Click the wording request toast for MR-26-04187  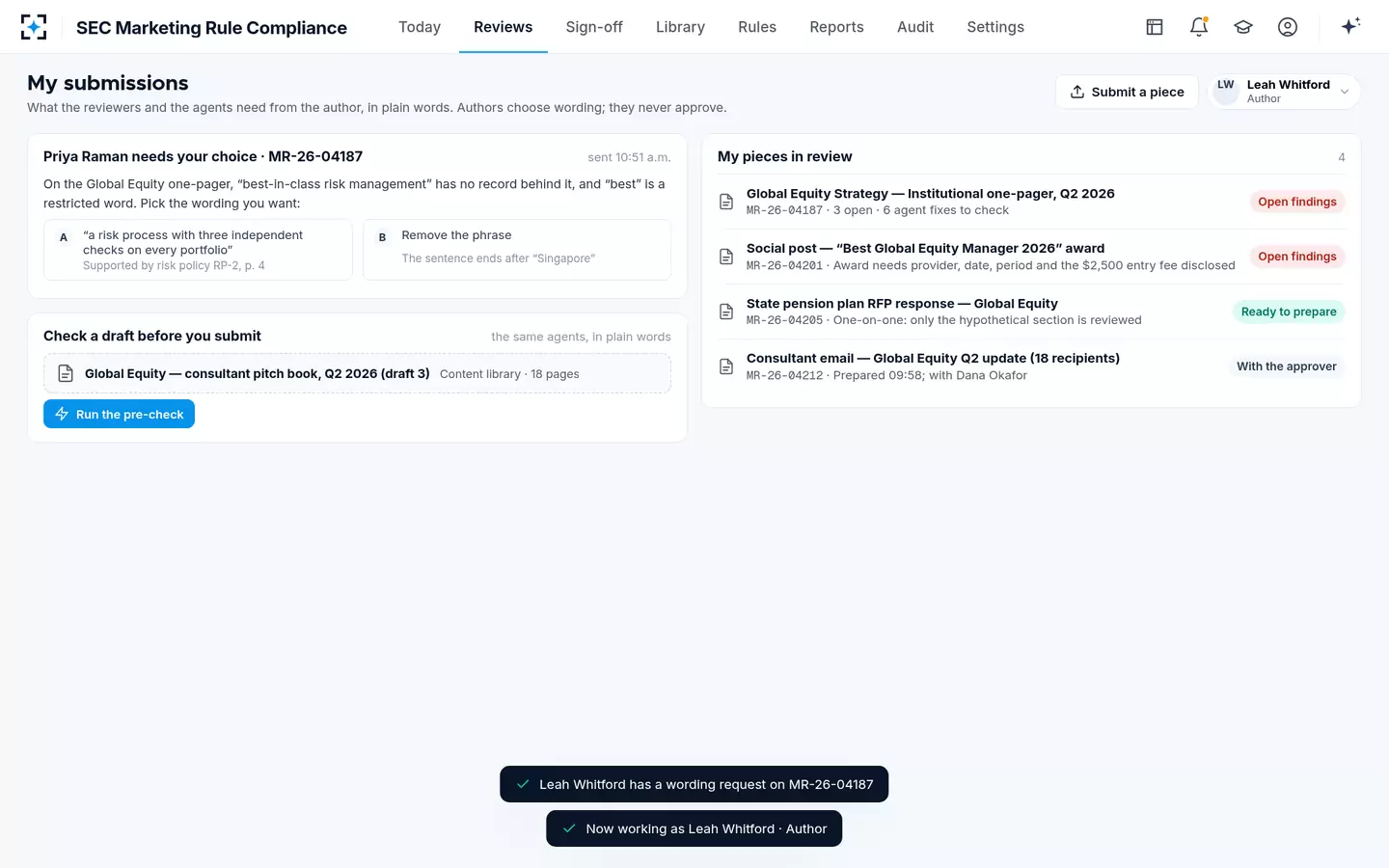694,784
